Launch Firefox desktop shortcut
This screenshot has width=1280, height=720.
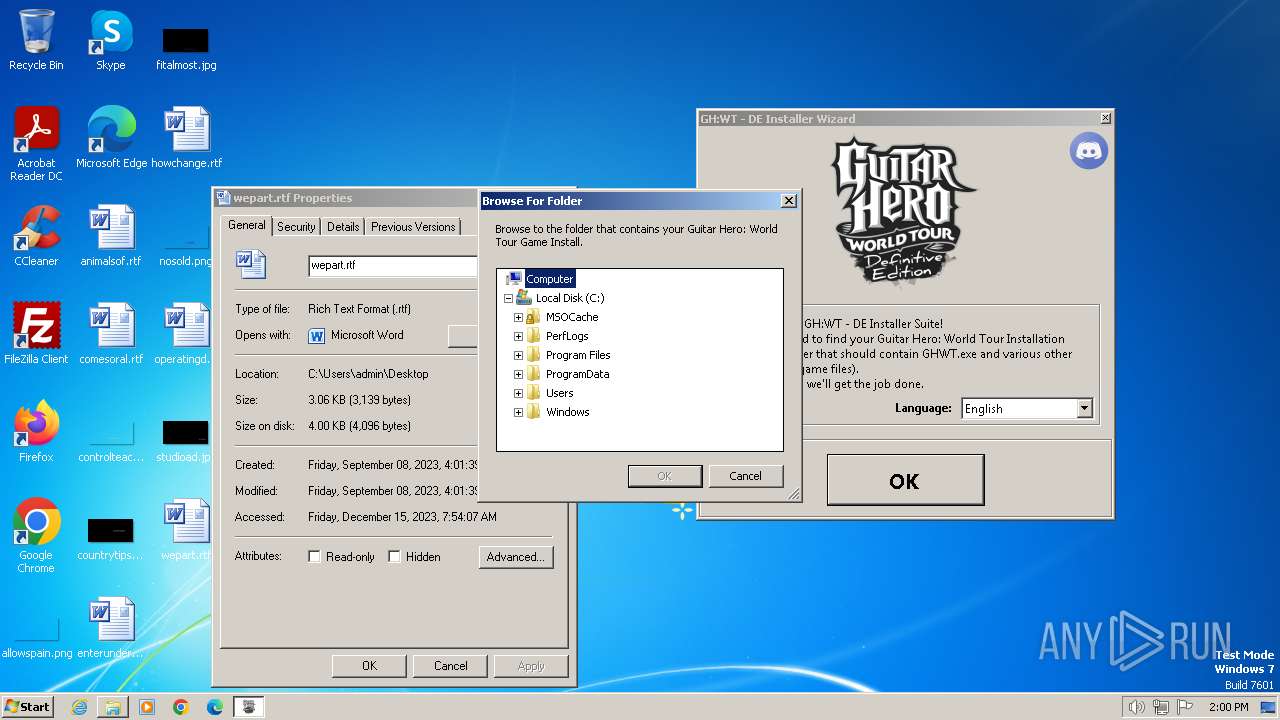36,432
